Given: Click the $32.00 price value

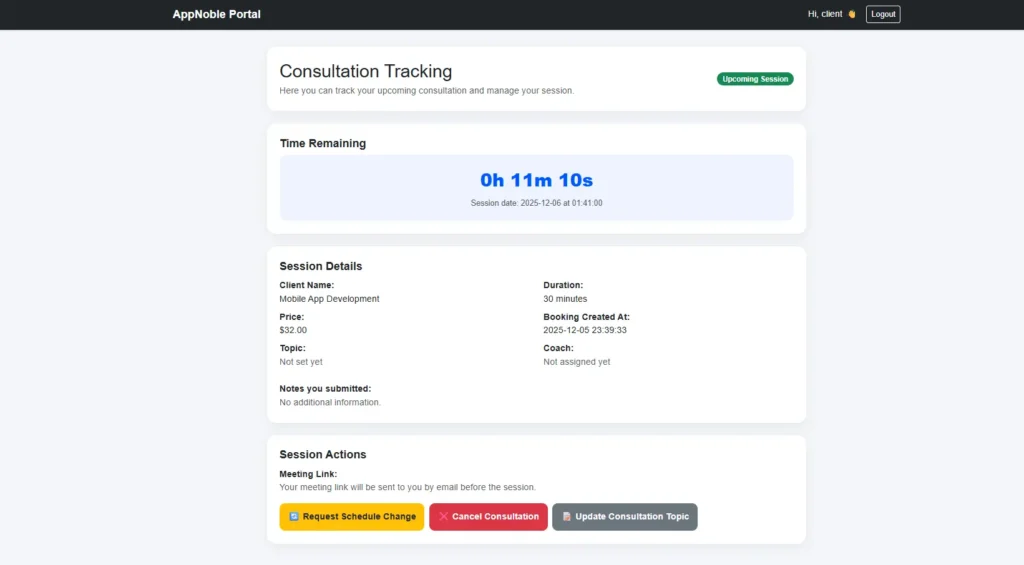Looking at the screenshot, I should click(293, 330).
